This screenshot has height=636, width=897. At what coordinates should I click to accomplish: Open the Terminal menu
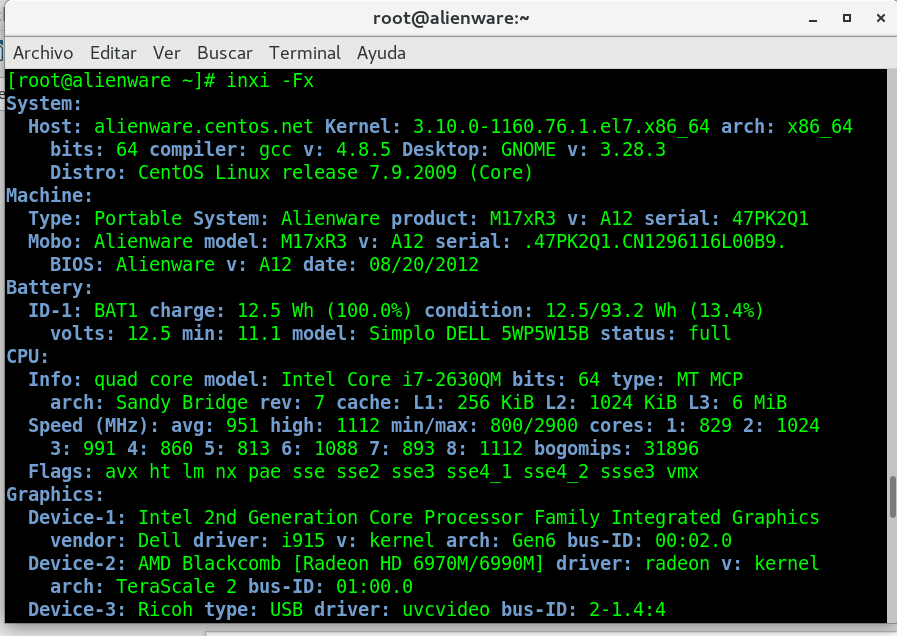304,53
